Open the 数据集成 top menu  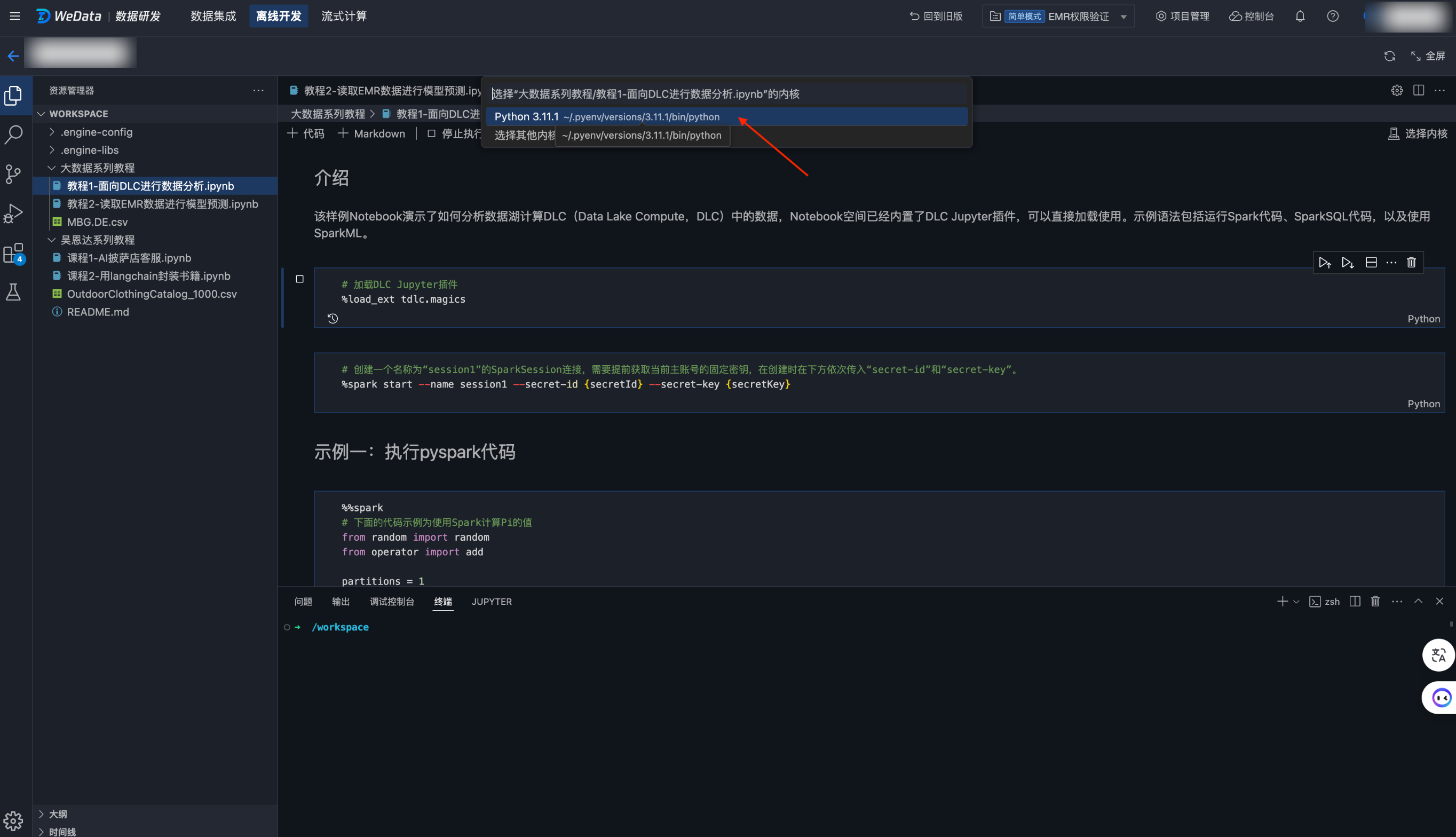point(213,16)
